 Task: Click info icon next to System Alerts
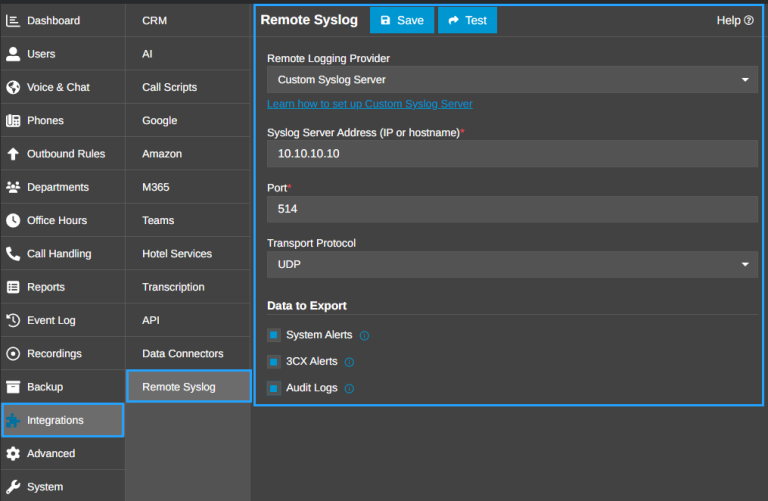point(364,335)
